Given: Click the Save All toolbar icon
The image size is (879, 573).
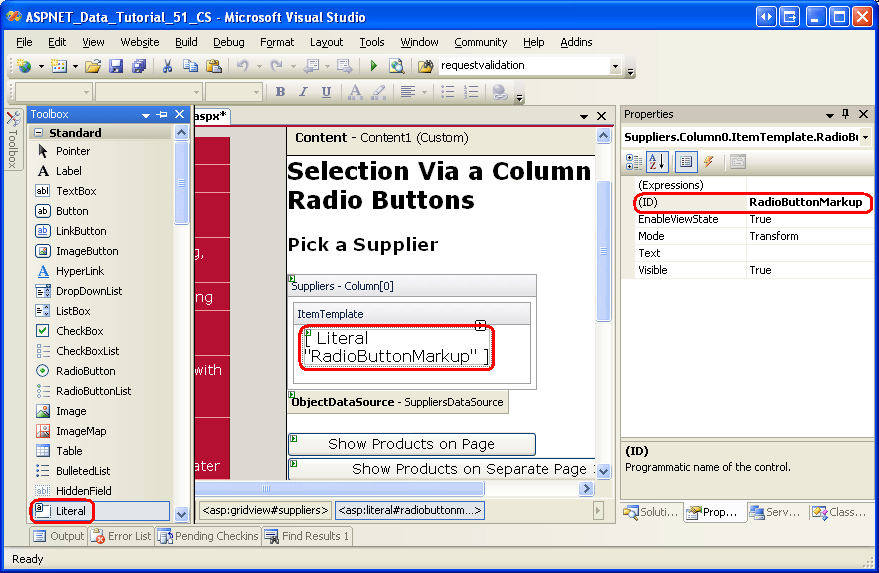Looking at the screenshot, I should click(138, 66).
